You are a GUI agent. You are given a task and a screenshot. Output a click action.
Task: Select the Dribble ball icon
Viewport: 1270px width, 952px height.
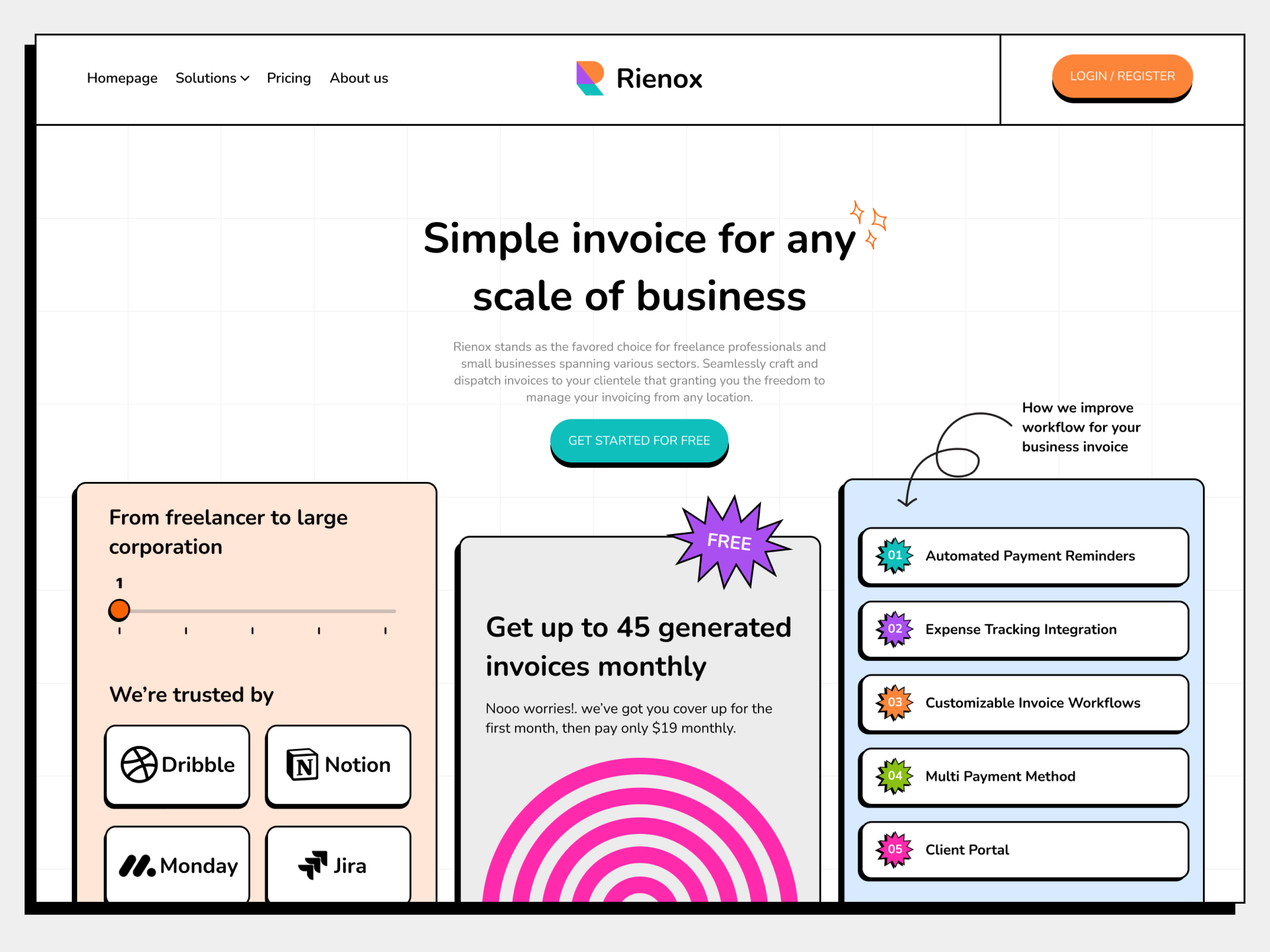[140, 764]
